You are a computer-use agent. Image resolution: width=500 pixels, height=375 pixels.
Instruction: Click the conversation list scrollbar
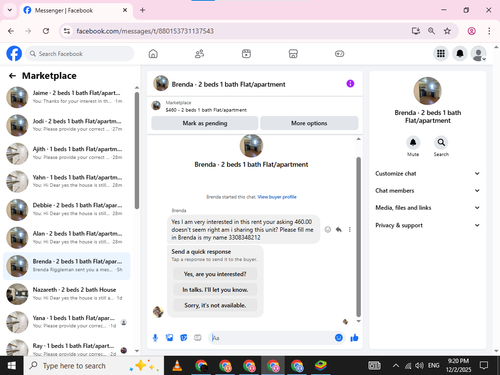137,151
